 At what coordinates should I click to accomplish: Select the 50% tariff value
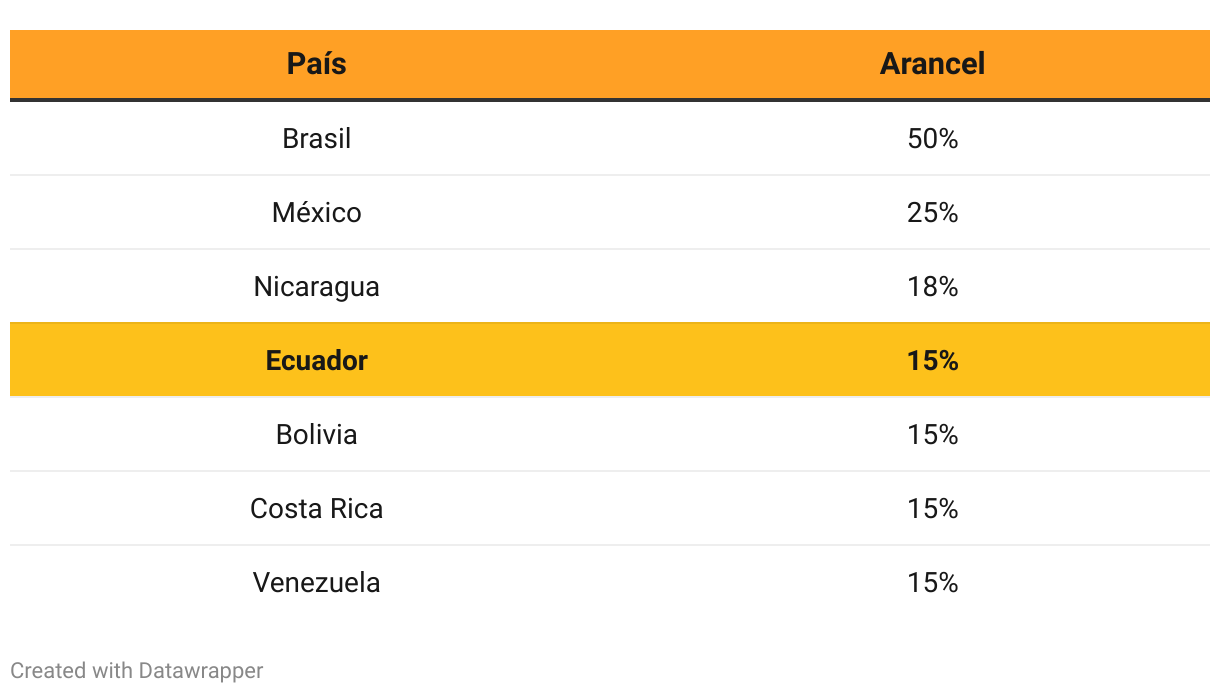pos(932,138)
